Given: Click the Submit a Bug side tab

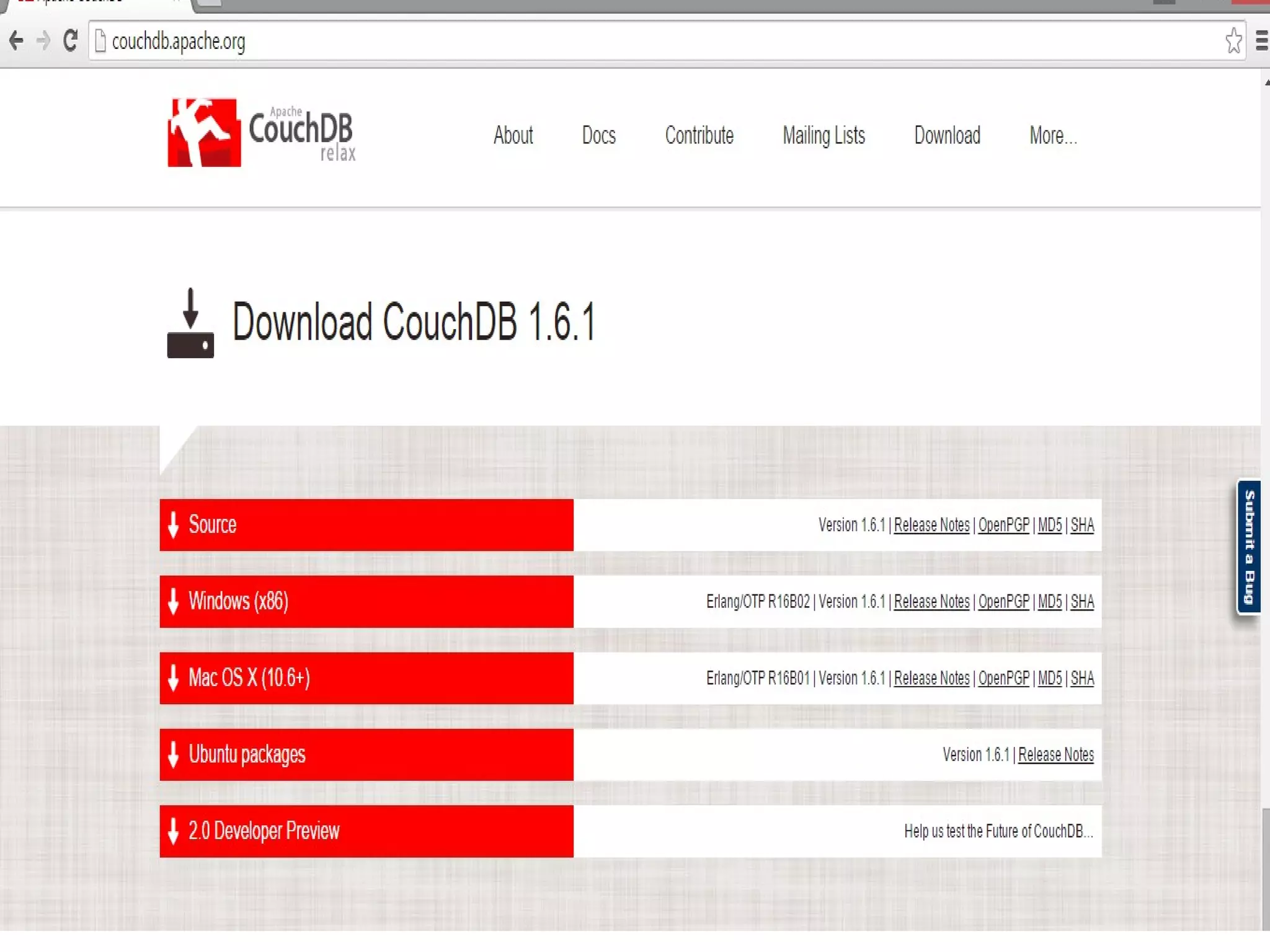Looking at the screenshot, I should pos(1249,547).
